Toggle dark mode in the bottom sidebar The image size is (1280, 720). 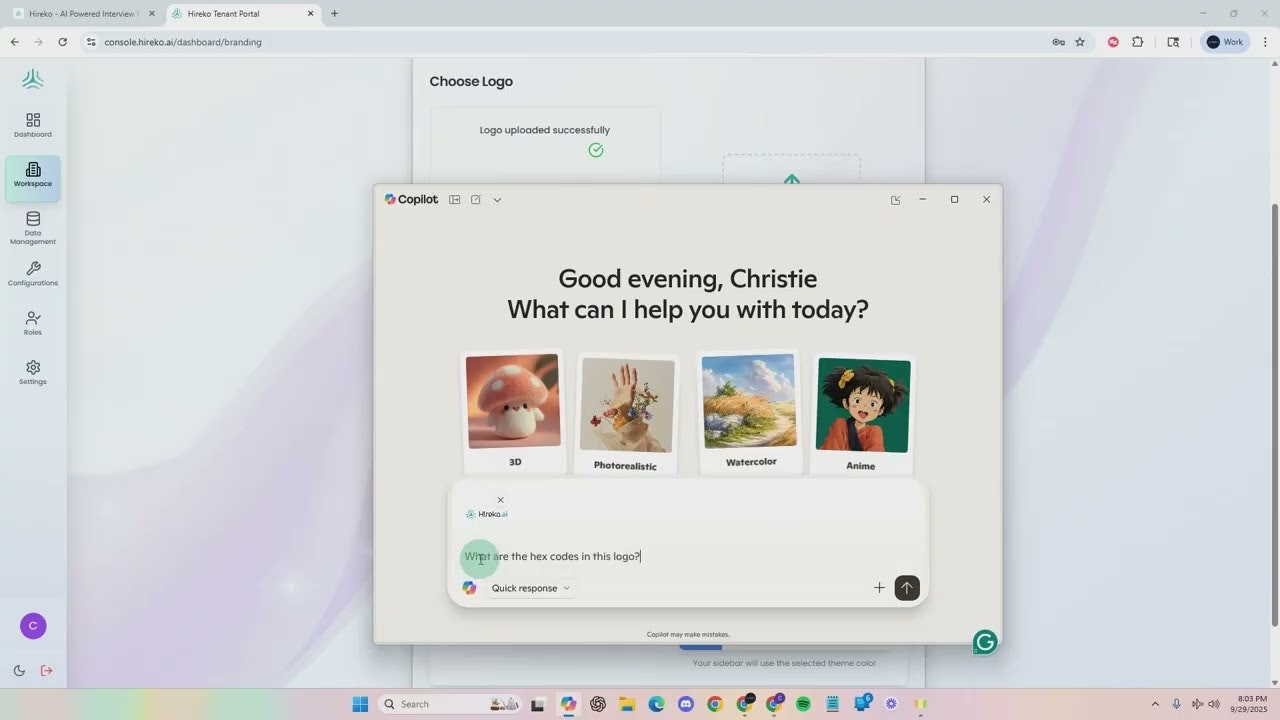[19, 670]
